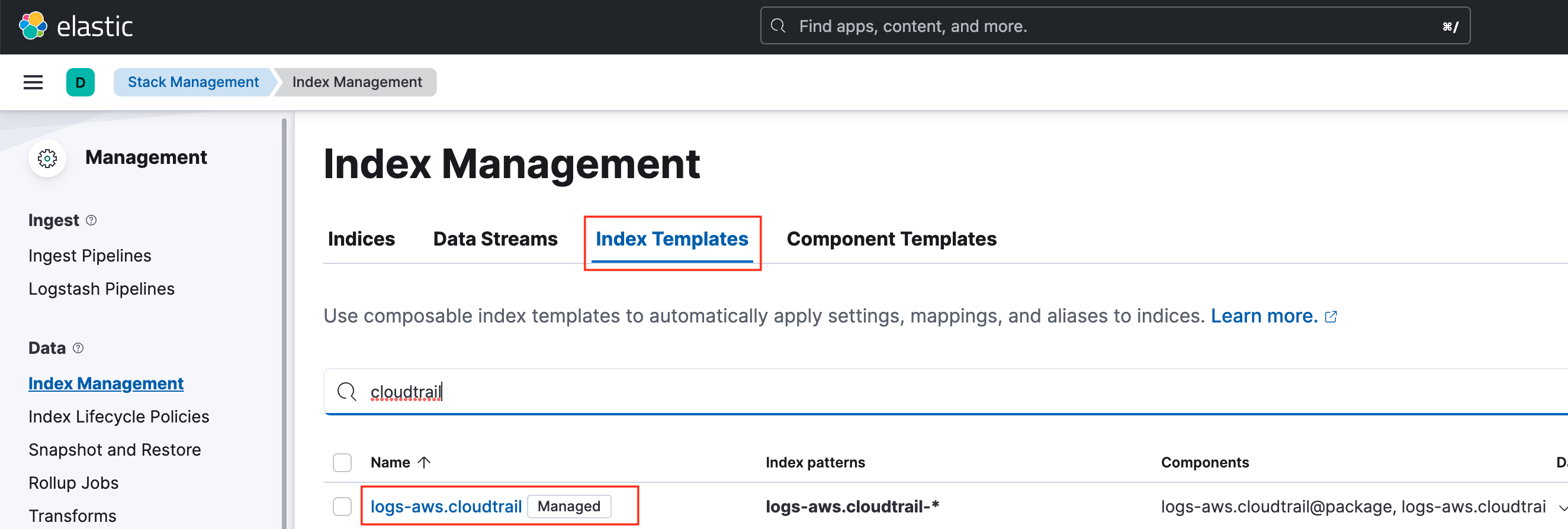Click the logs-aws.cloudtrail-* index pattern cell

click(852, 507)
